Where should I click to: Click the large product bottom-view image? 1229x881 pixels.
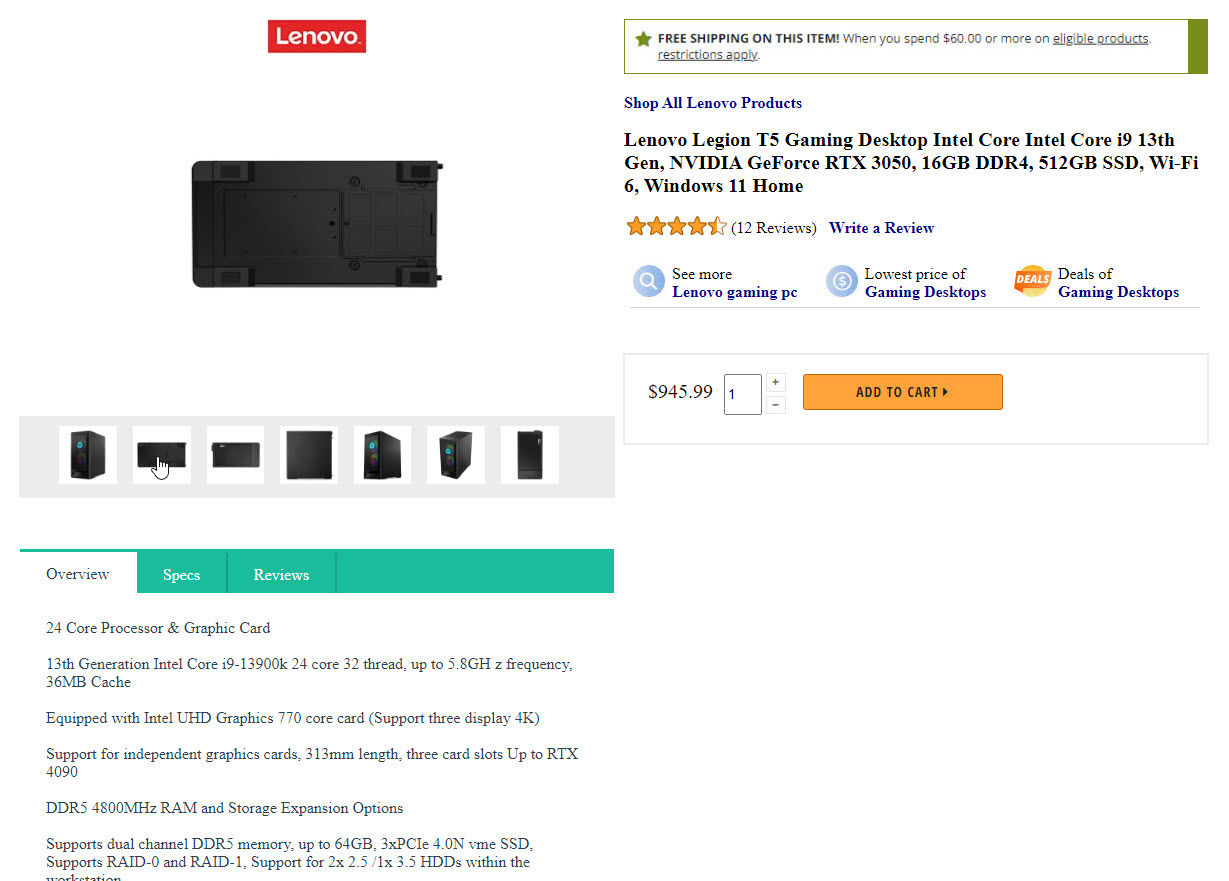[317, 223]
